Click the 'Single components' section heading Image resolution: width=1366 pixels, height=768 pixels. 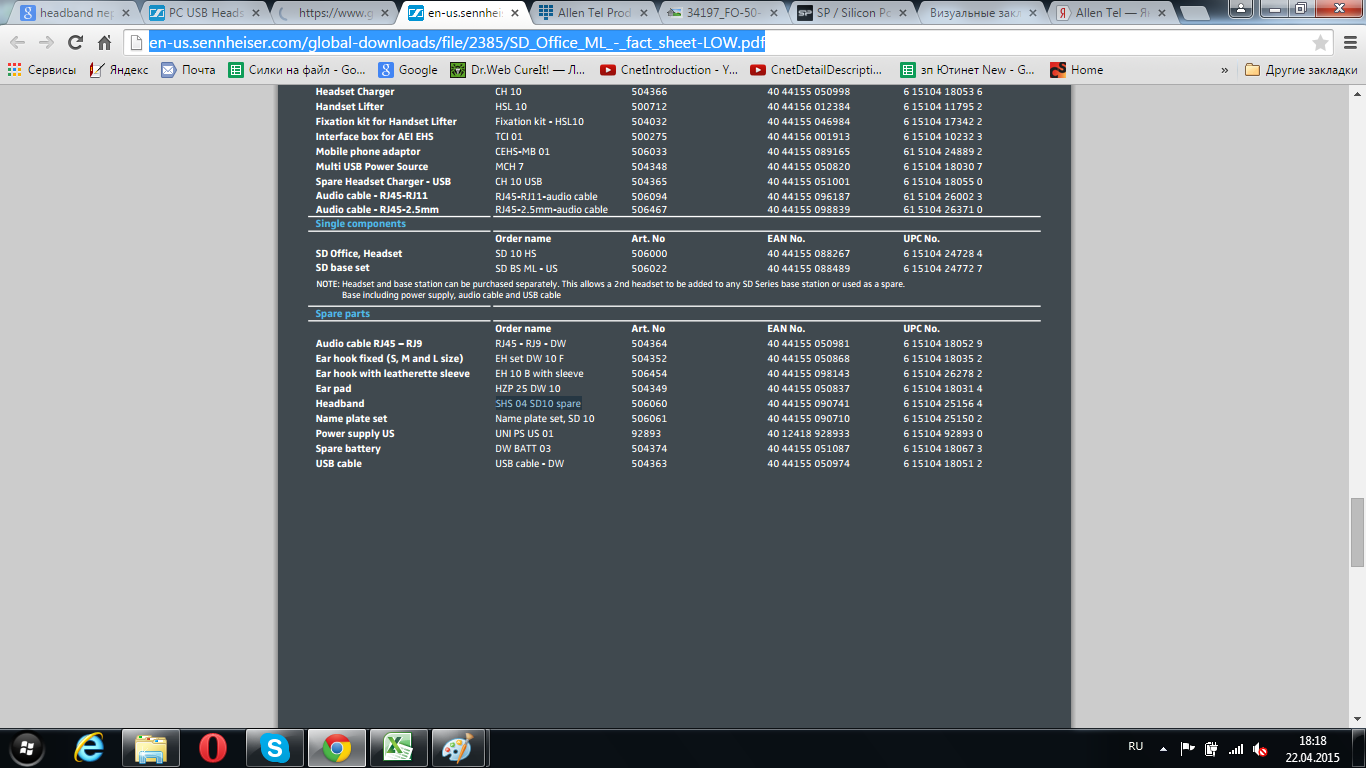click(x=361, y=224)
